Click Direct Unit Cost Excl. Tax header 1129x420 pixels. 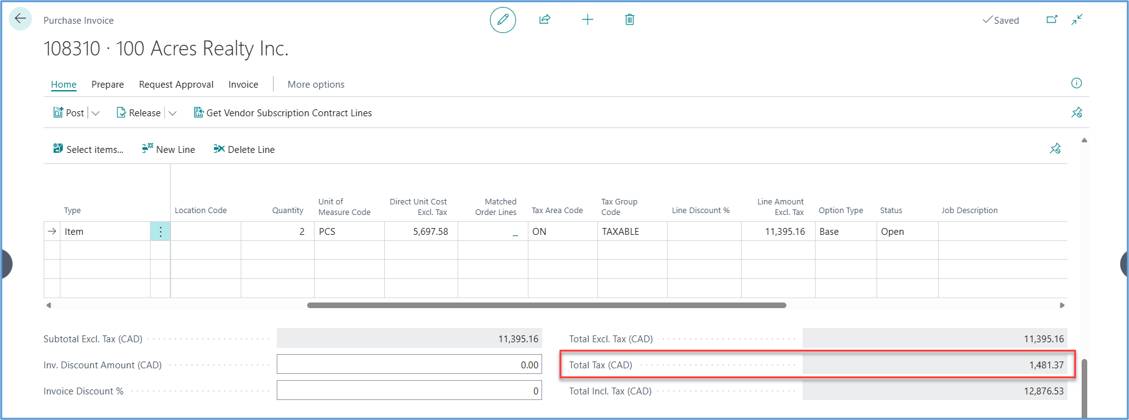419,206
